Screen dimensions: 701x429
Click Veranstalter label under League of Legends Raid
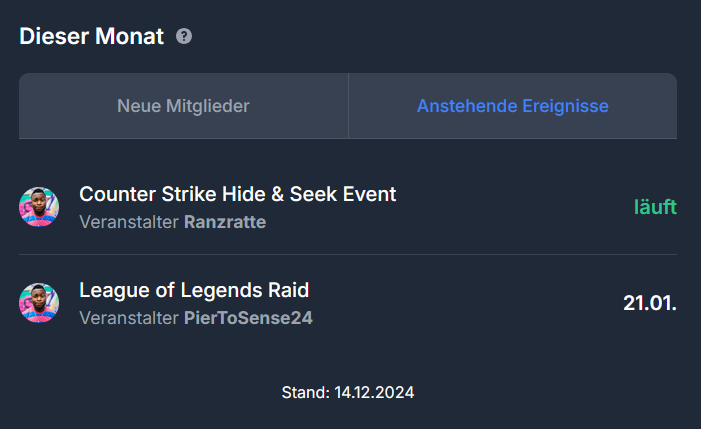[x=129, y=318]
